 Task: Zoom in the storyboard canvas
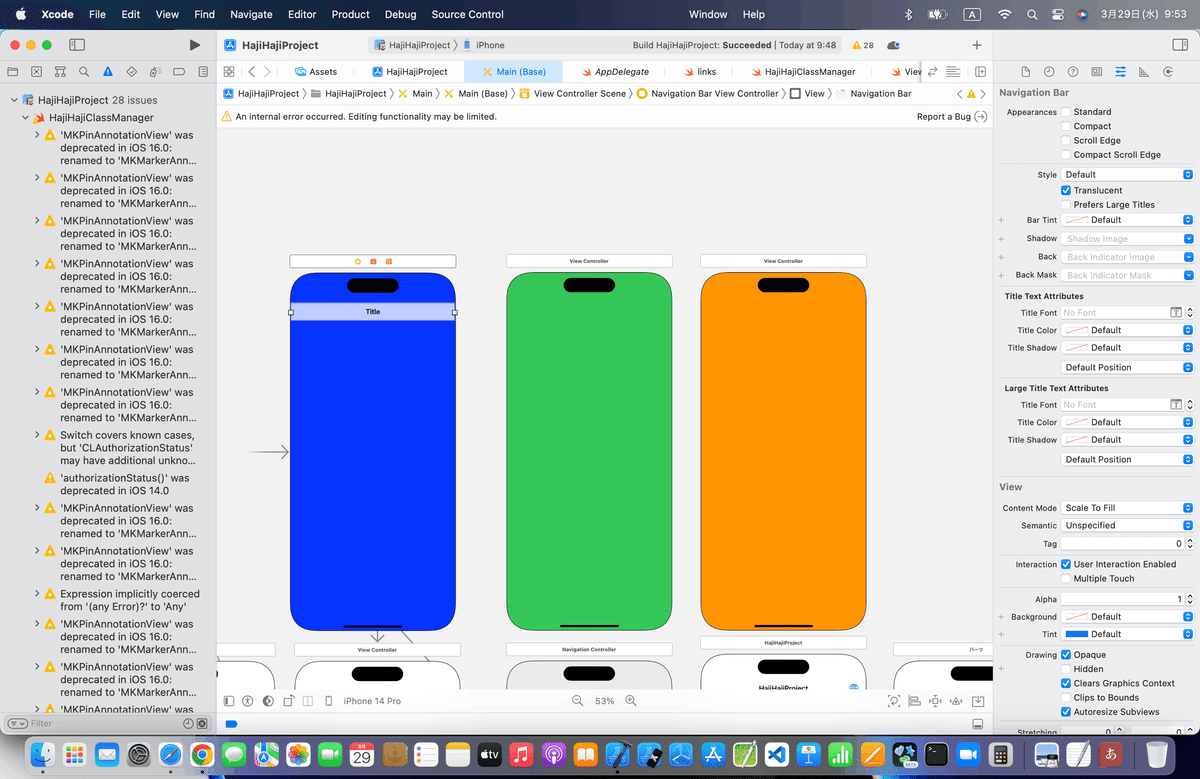click(x=630, y=701)
